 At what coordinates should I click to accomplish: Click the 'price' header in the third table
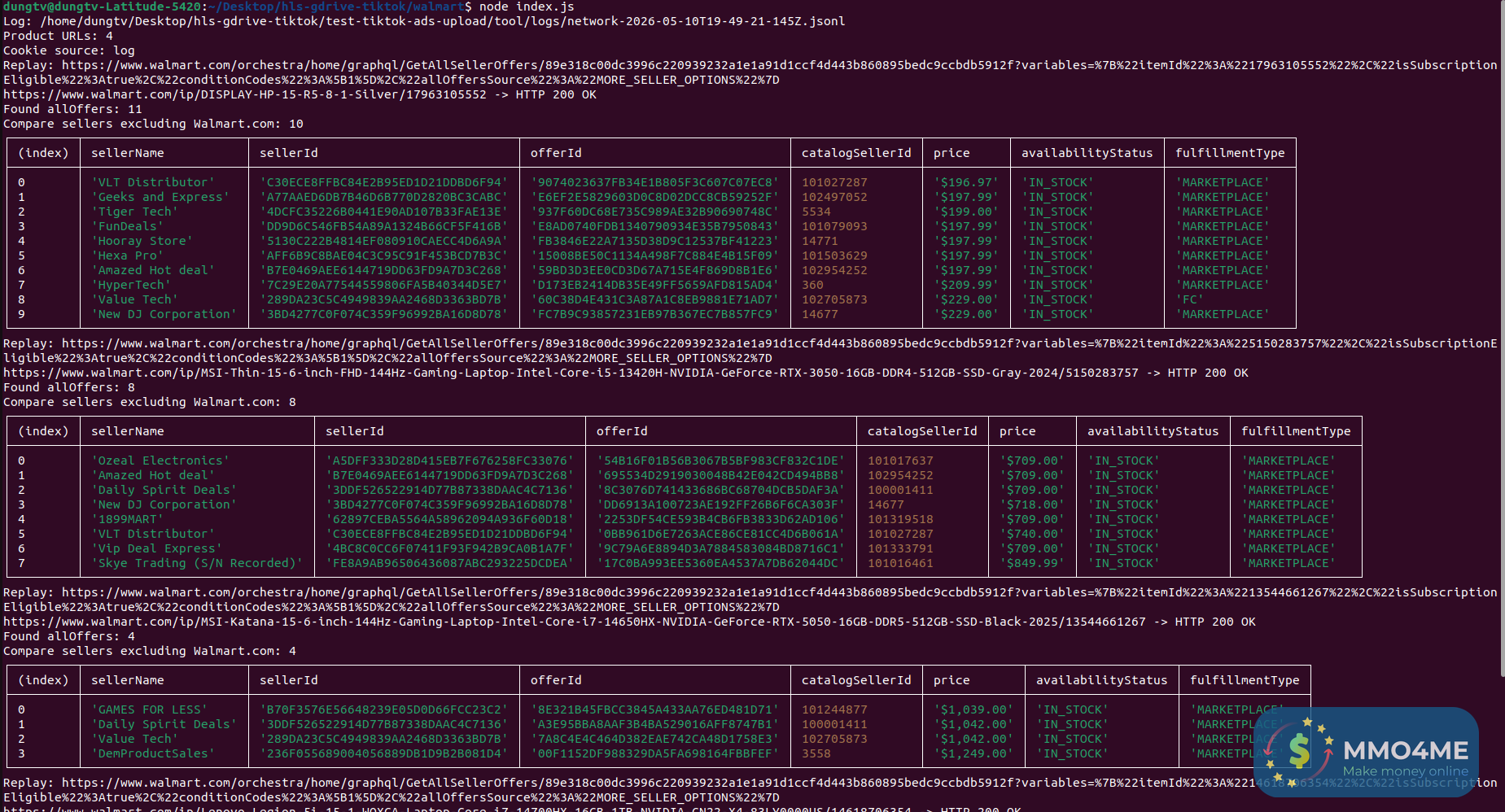tap(952, 680)
